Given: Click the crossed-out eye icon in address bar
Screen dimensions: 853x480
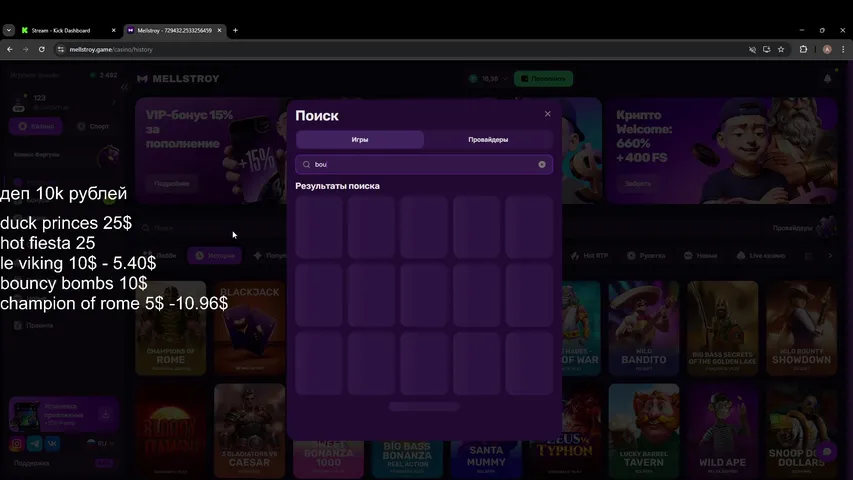Looking at the screenshot, I should (752, 50).
